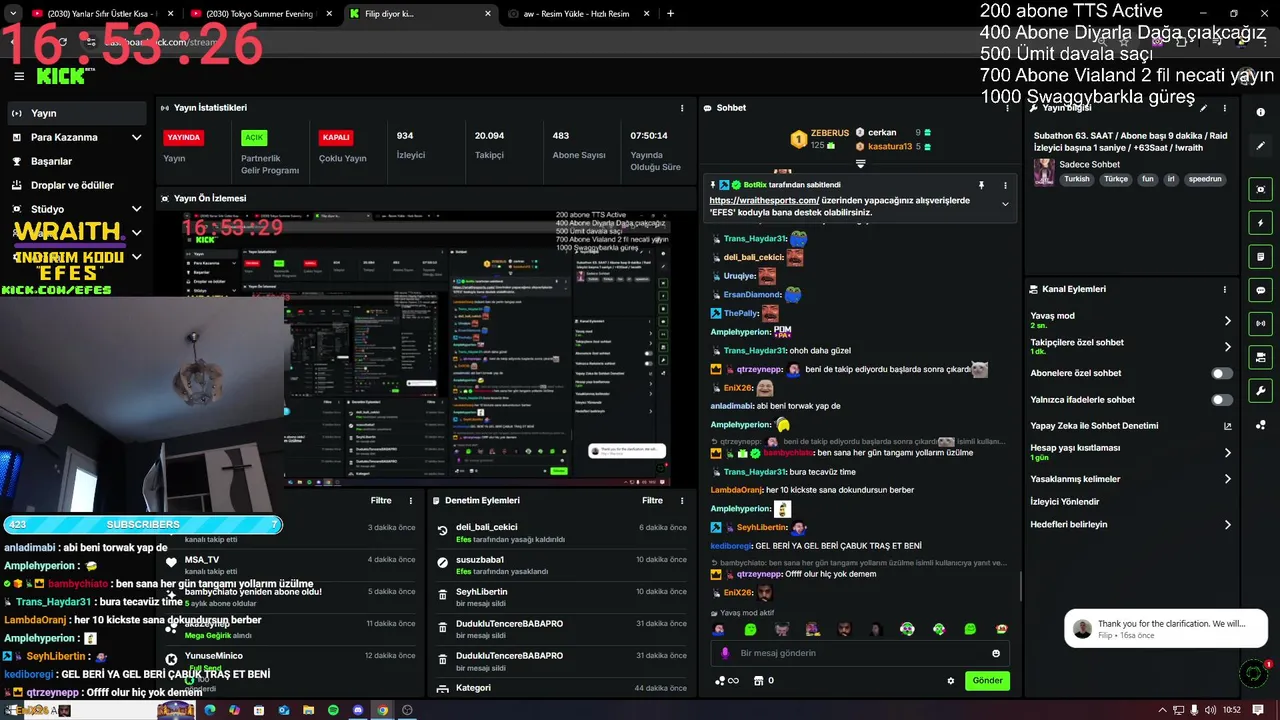The image size is (1280, 720).
Task: Collapse pinned message with chevron
Action: (x=1005, y=204)
